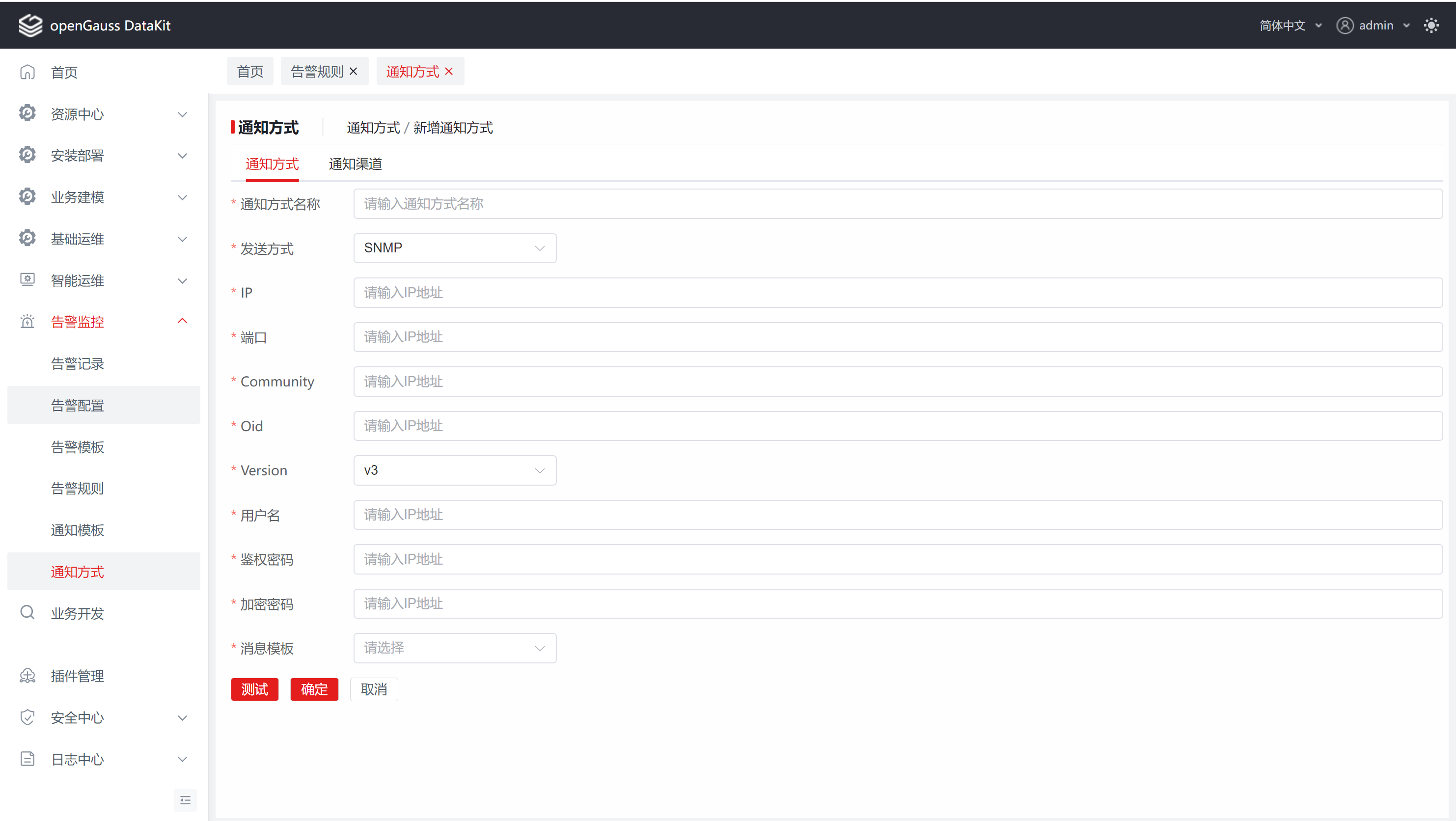Open the Version v3 dropdown
The height and width of the screenshot is (821, 1456).
(454, 470)
